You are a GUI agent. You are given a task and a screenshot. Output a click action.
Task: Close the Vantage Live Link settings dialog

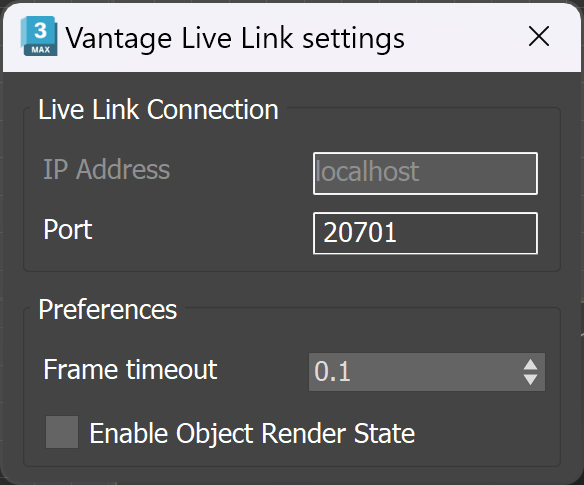[539, 37]
